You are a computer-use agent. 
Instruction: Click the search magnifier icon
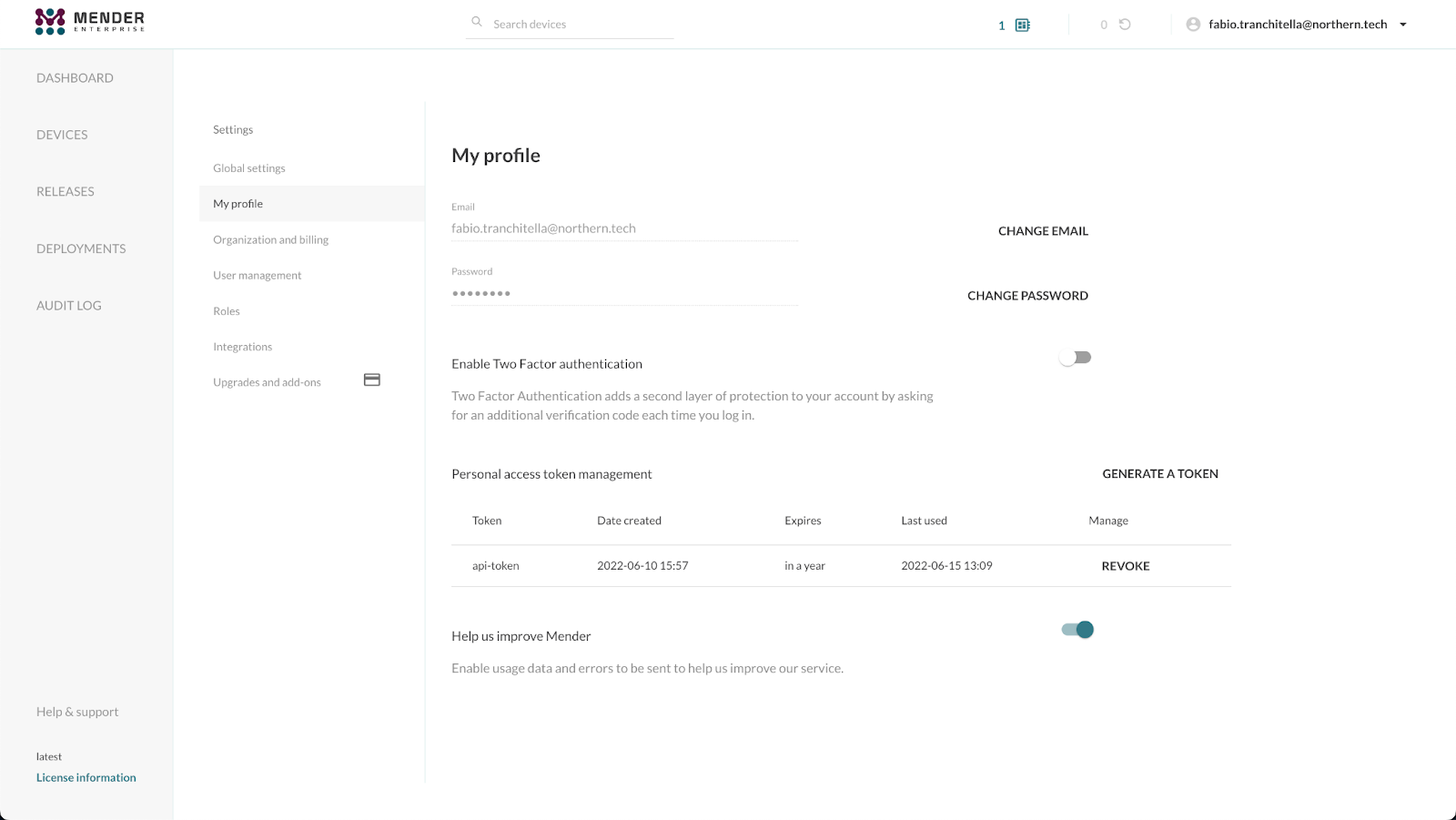(477, 22)
